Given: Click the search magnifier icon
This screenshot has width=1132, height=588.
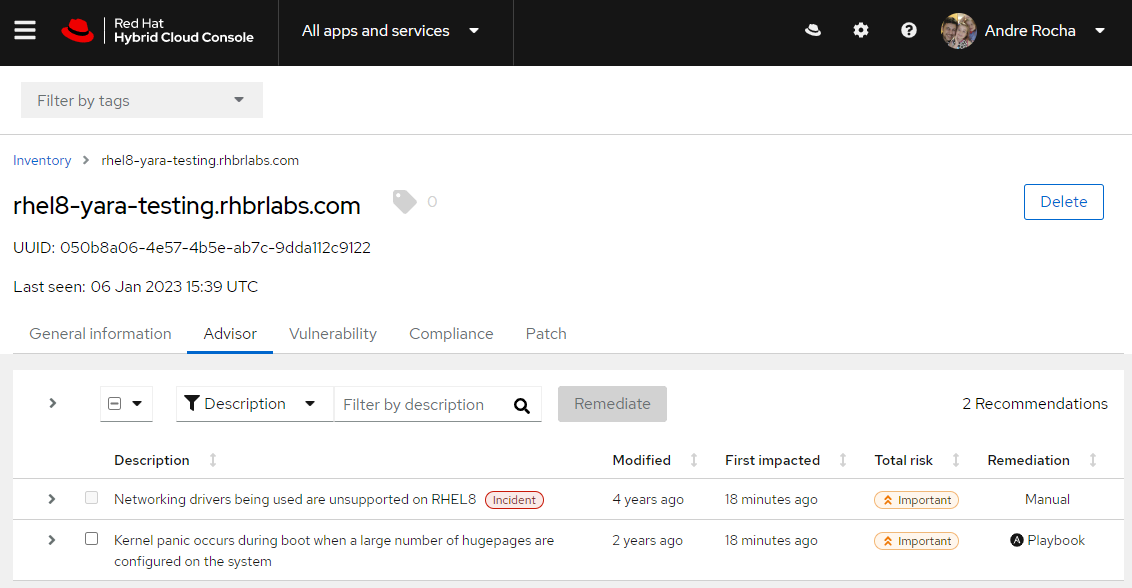Looking at the screenshot, I should (x=521, y=405).
